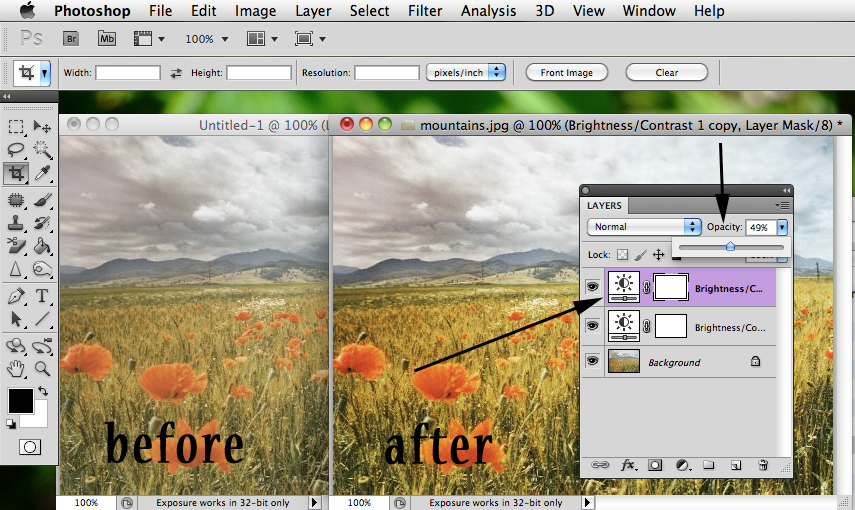Select the Line tool

42,319
